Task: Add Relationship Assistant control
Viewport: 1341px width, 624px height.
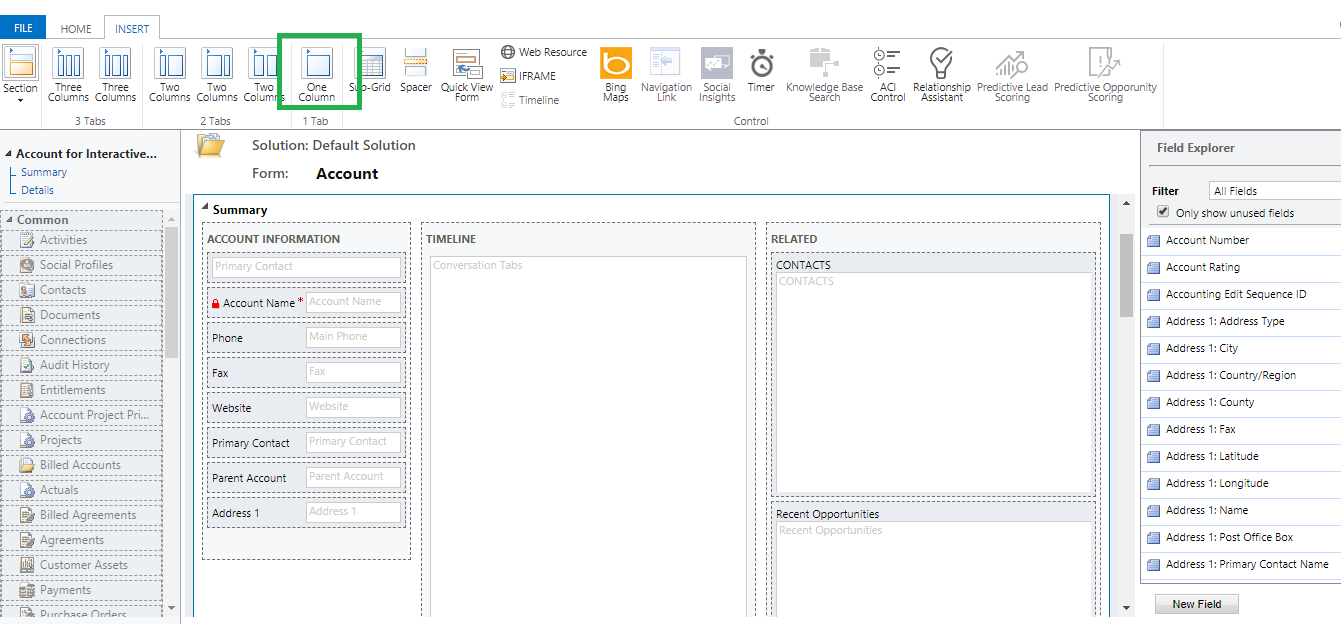Action: point(941,75)
